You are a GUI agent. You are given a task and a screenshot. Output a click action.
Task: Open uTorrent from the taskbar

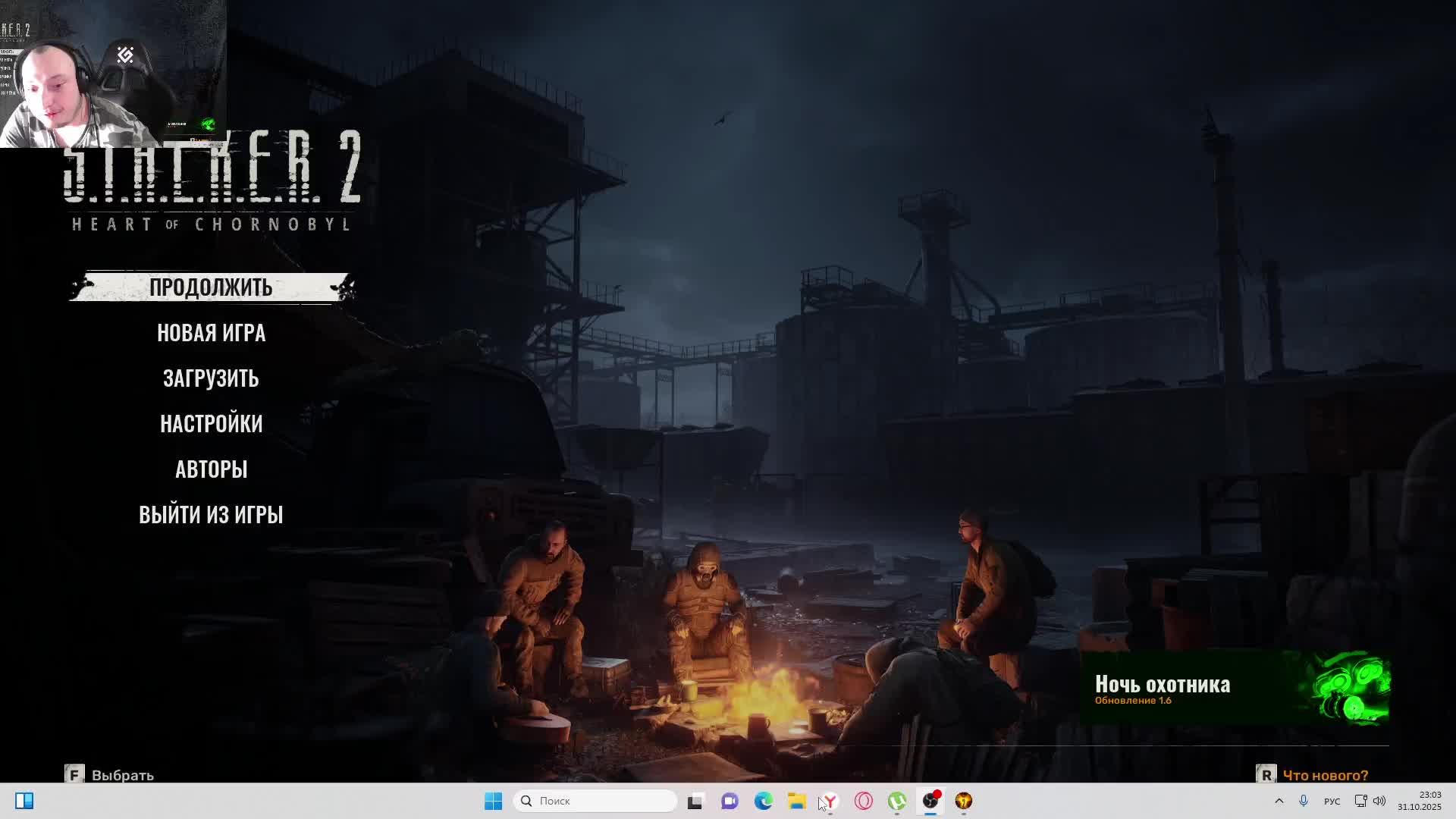pyautogui.click(x=896, y=801)
